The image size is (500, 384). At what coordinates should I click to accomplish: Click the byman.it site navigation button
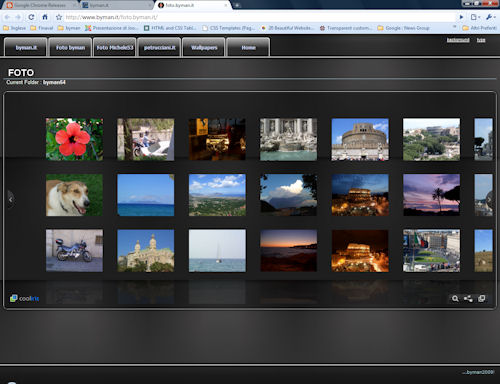point(26,47)
